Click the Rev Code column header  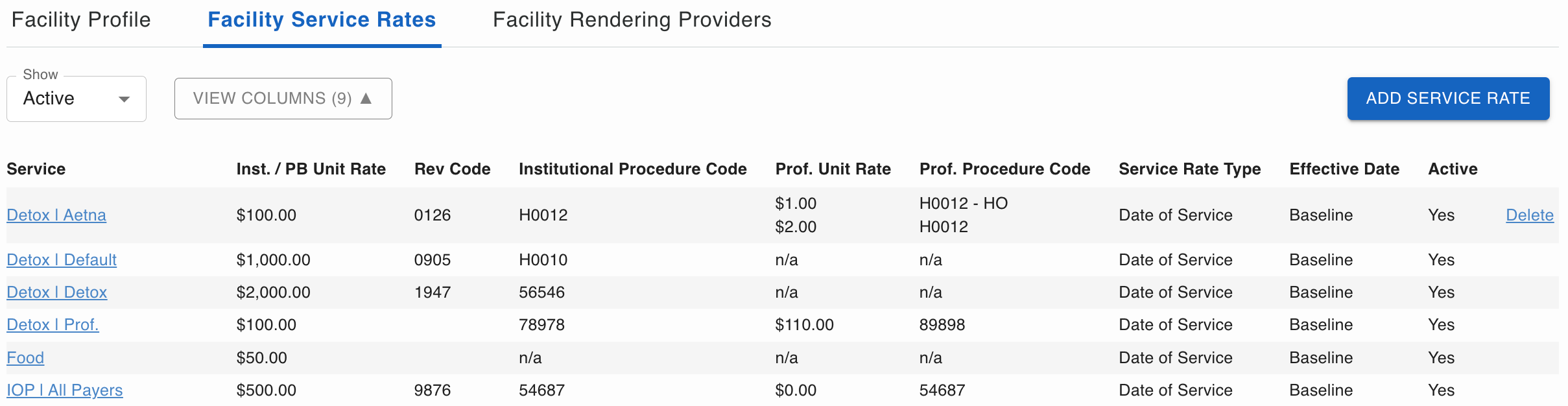tap(452, 169)
